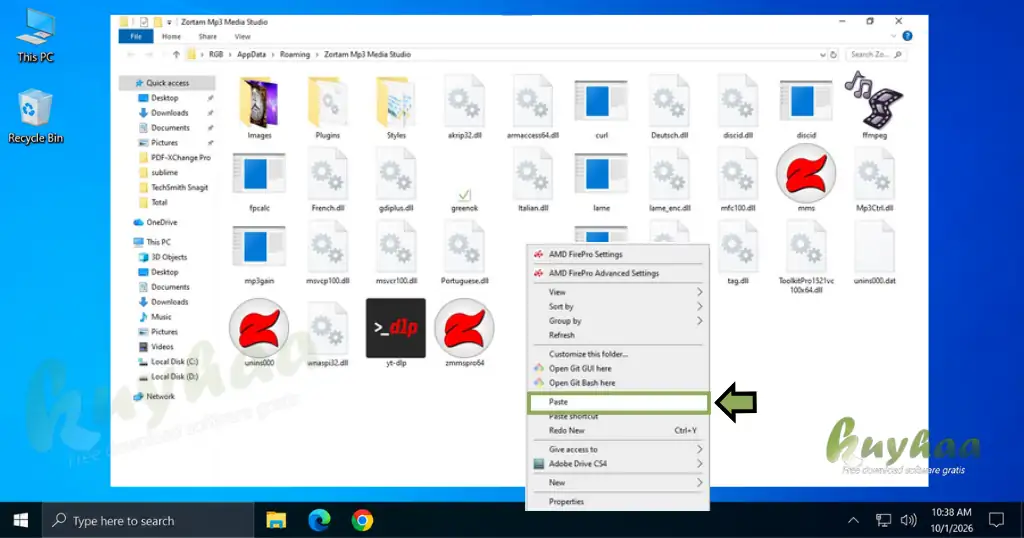Open the Plugins folder
Image resolution: width=1024 pixels, height=538 pixels.
[x=328, y=103]
